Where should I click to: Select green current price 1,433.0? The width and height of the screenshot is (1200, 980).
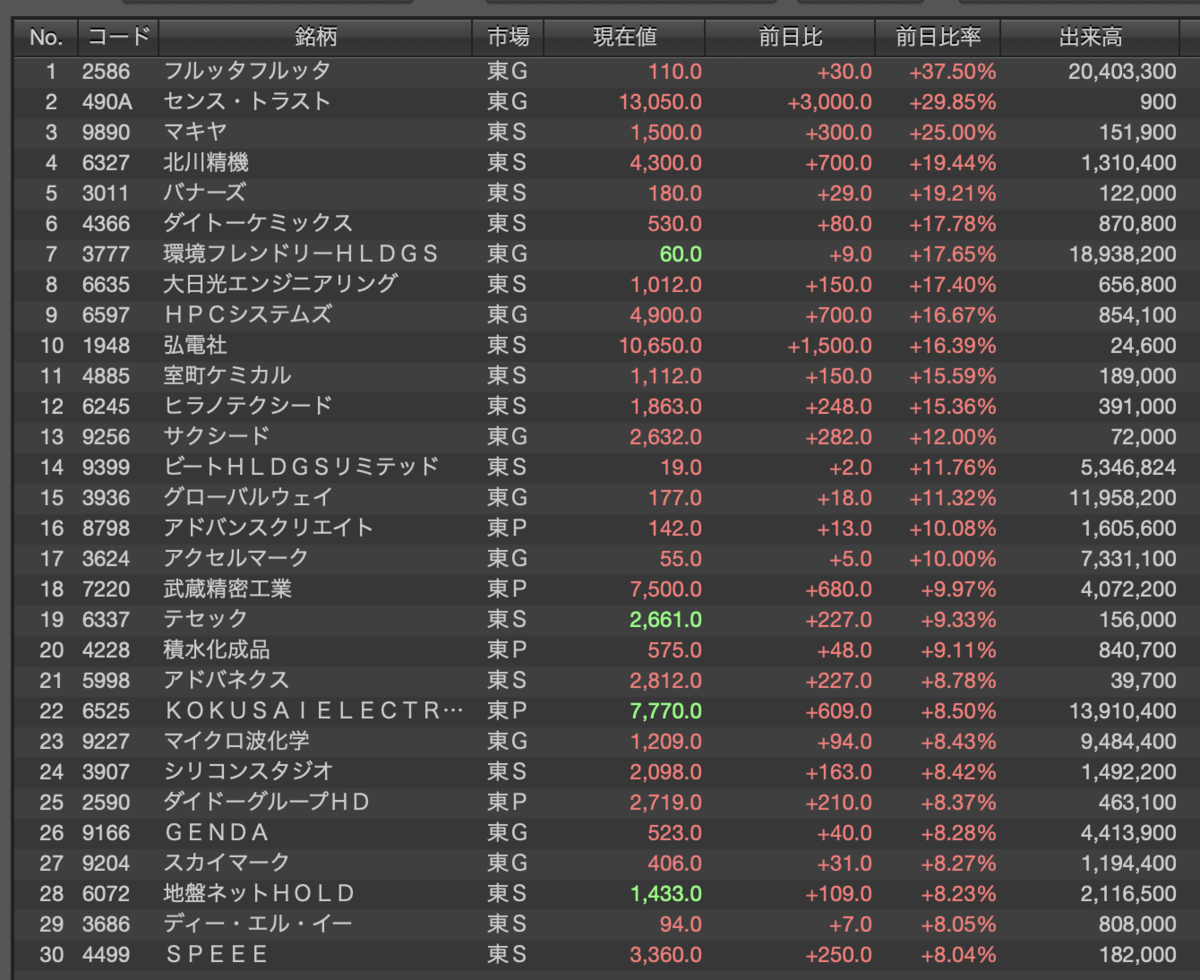(666, 892)
